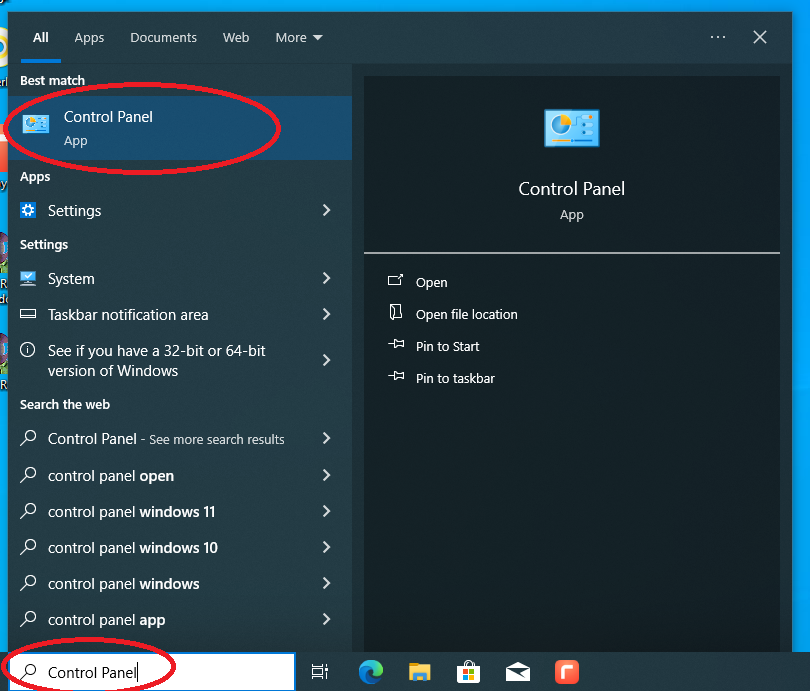This screenshot has width=810, height=691.
Task: Select the All search tab
Action: point(41,38)
